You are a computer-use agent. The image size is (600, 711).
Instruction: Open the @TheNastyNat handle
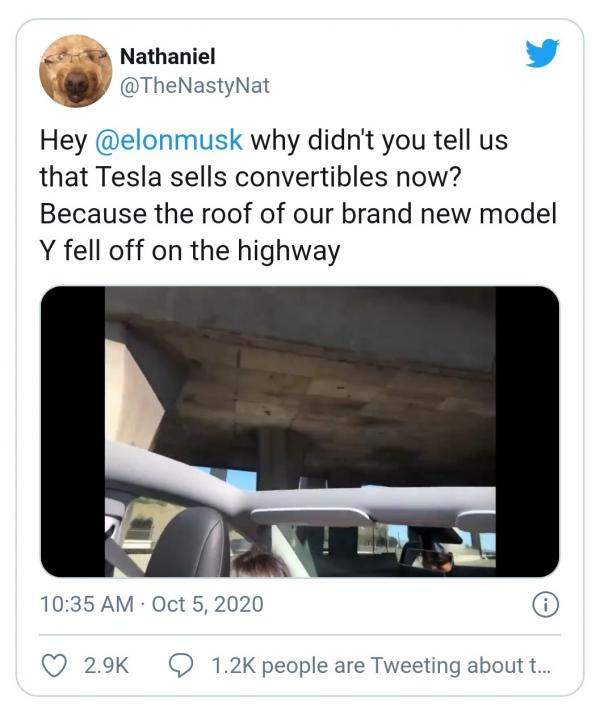tap(194, 86)
